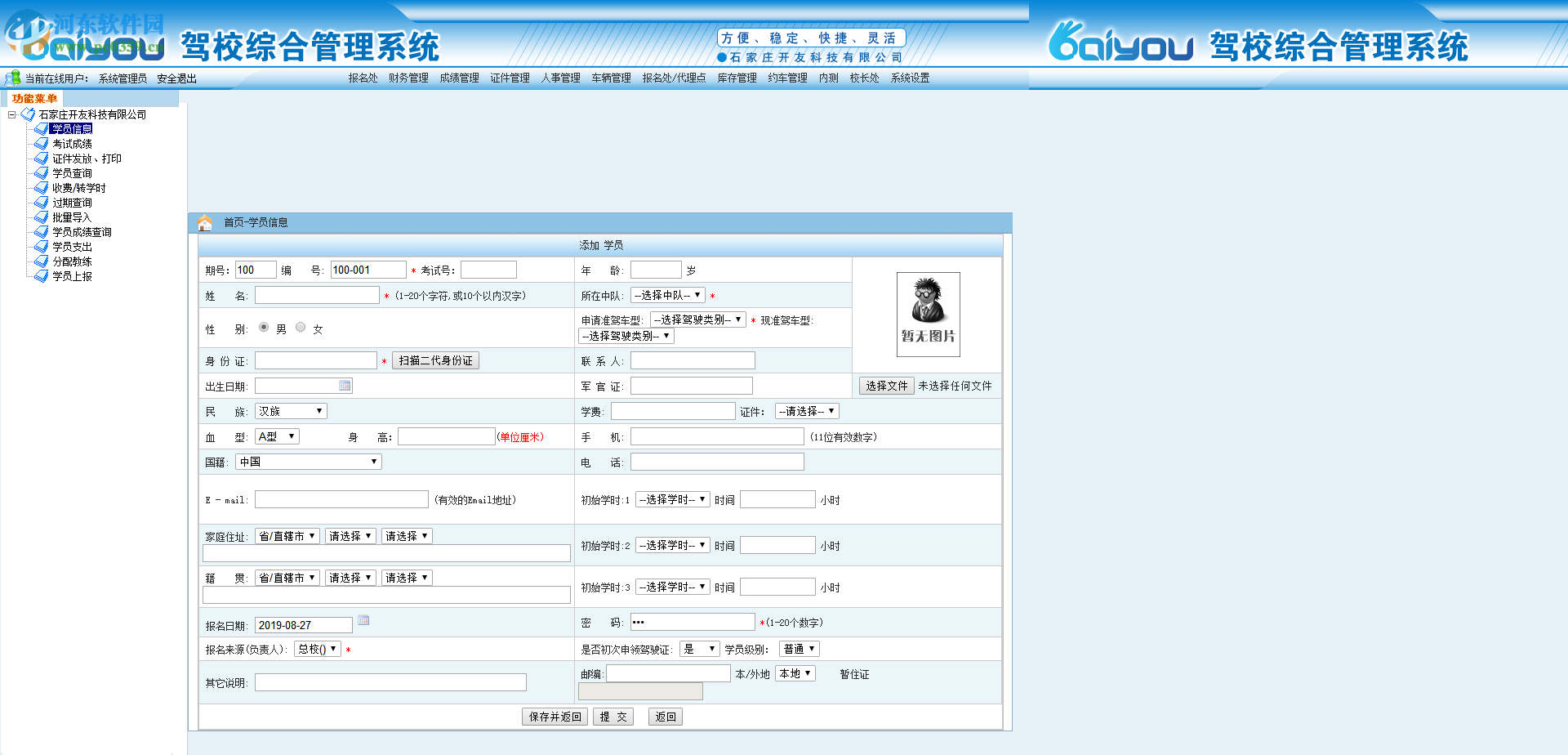
Task: Click the online user icon in the top bar
Action: (13, 78)
